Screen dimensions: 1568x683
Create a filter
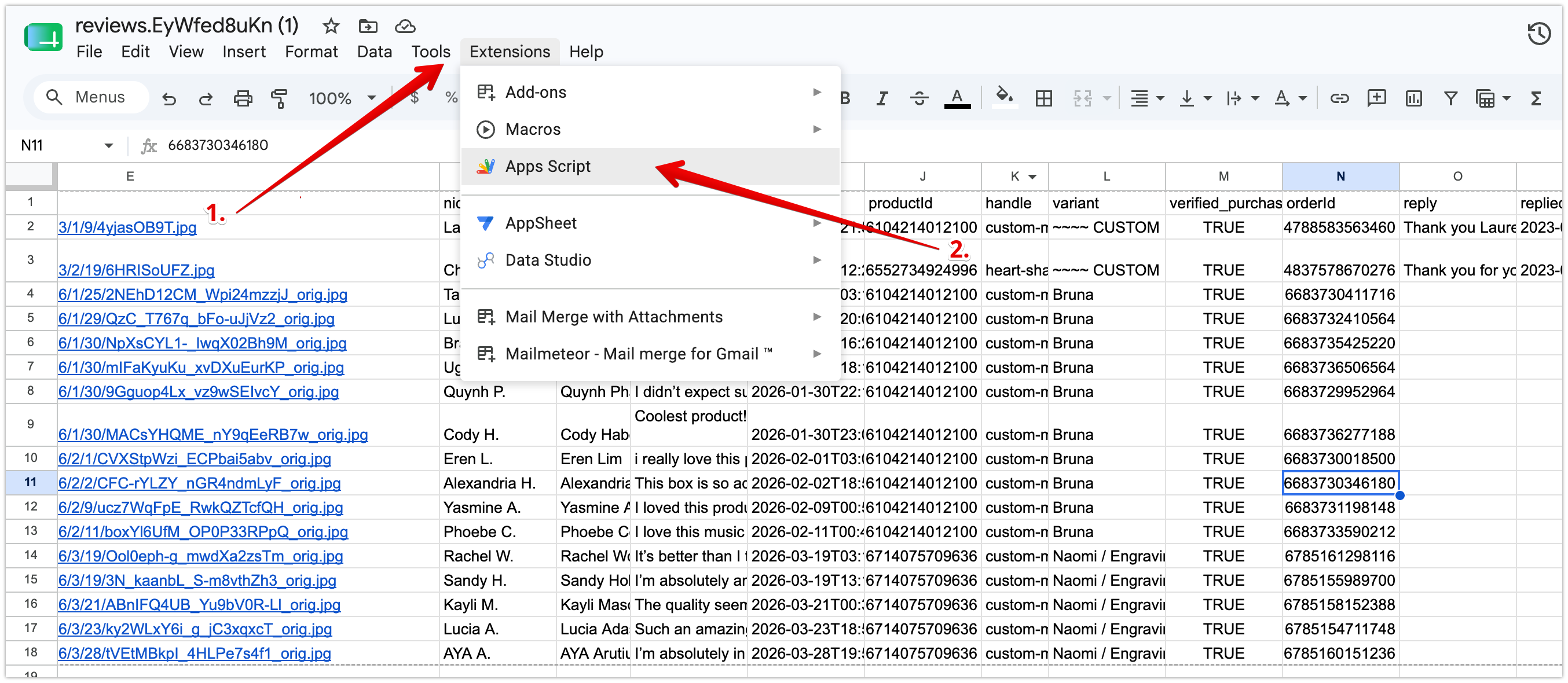click(x=1450, y=98)
